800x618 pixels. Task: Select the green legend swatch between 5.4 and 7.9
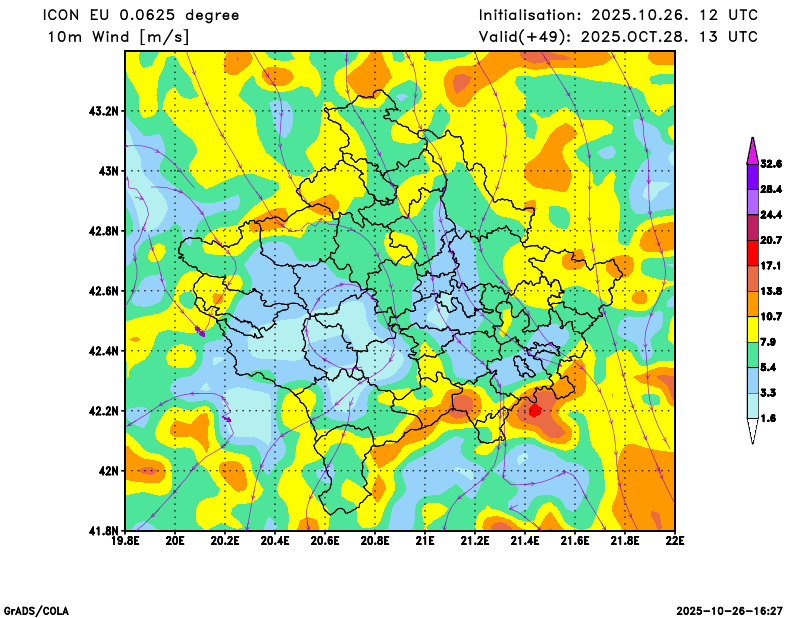pos(752,355)
